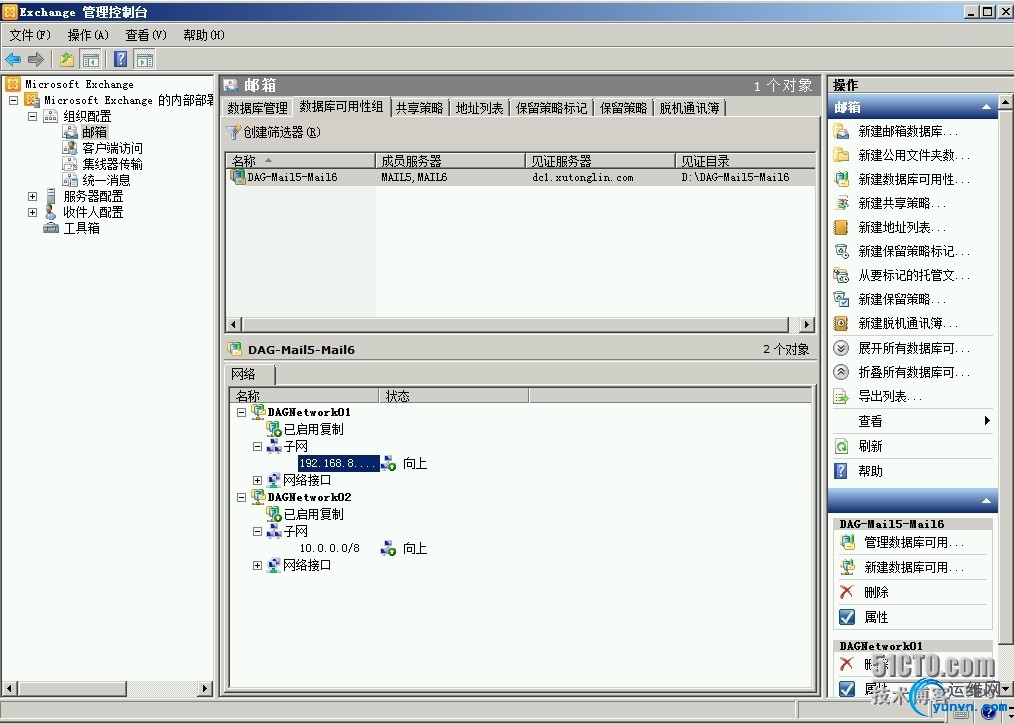Open the 查看 submenu in actions pane

point(912,421)
